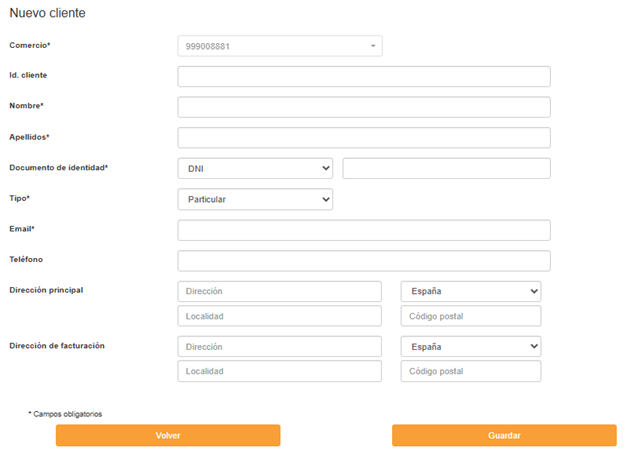
Task: Open the Tipo dropdown set to Particular
Action: (255, 200)
